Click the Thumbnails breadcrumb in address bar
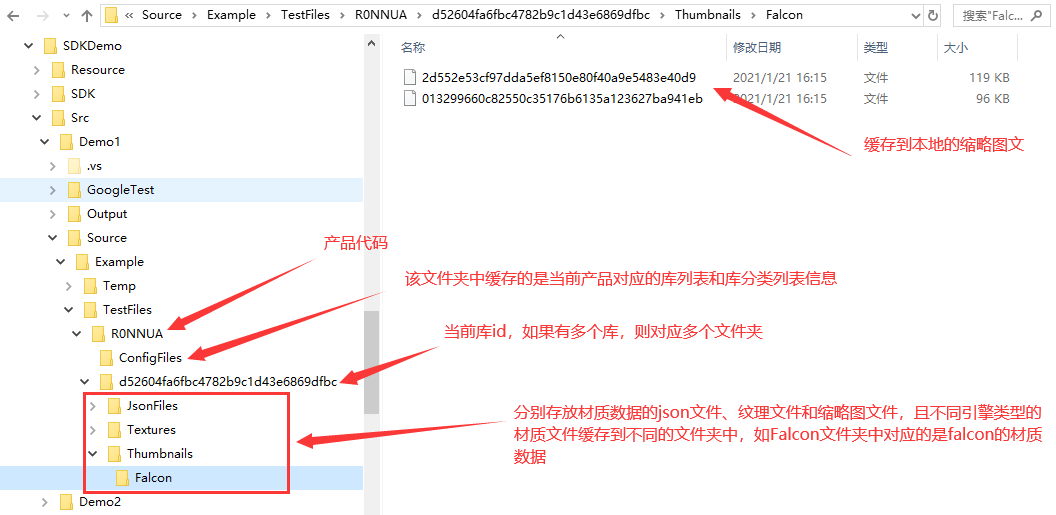 708,15
